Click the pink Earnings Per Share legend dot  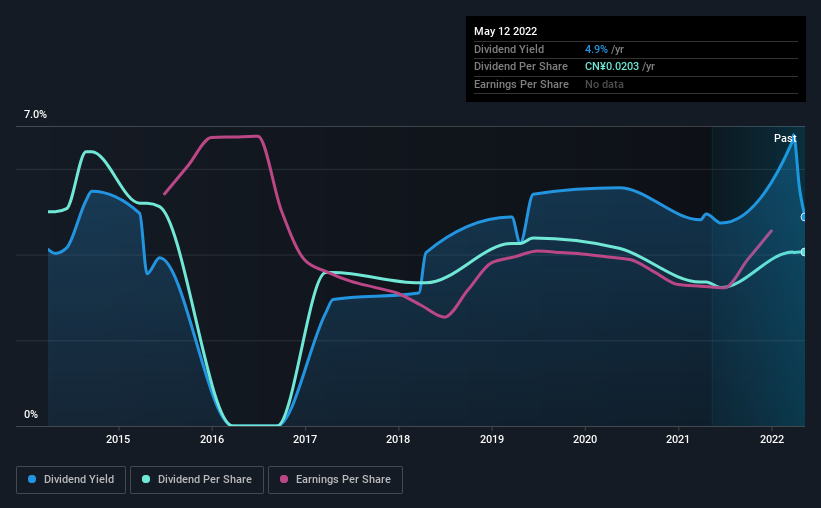tap(284, 479)
